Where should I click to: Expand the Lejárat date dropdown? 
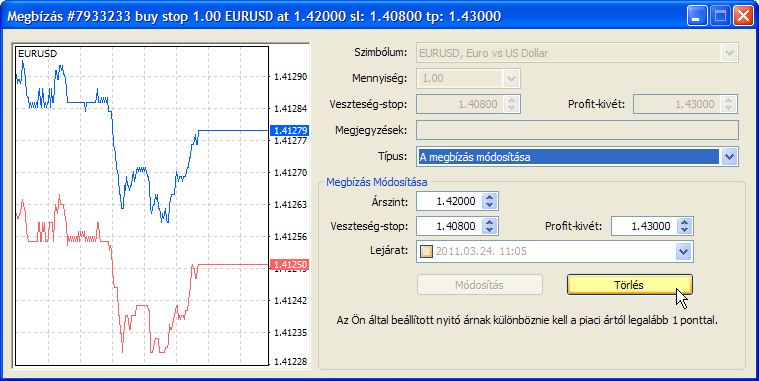coord(683,252)
